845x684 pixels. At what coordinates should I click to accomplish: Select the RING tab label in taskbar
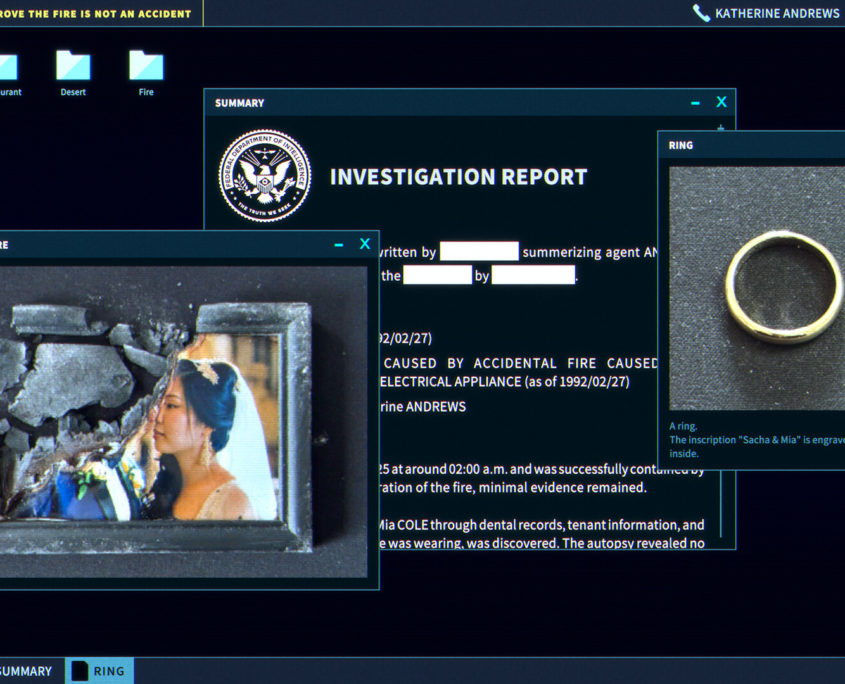109,671
